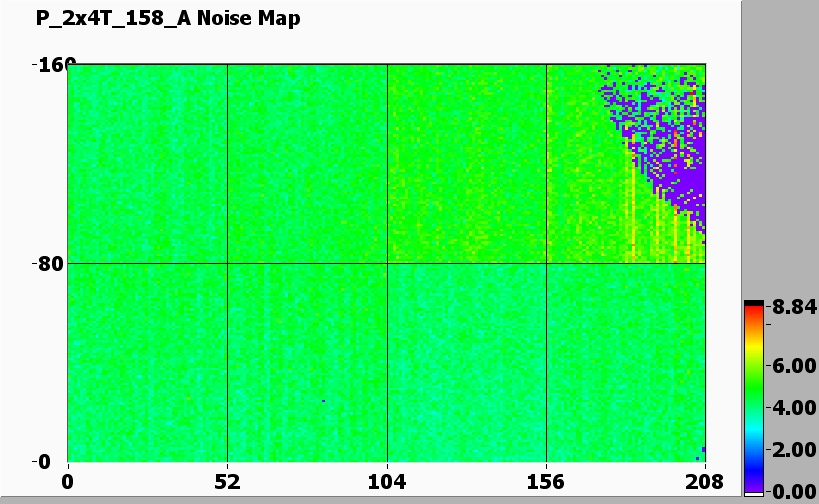Click the x-axis tick label 104
The image size is (819, 504).
387,481
